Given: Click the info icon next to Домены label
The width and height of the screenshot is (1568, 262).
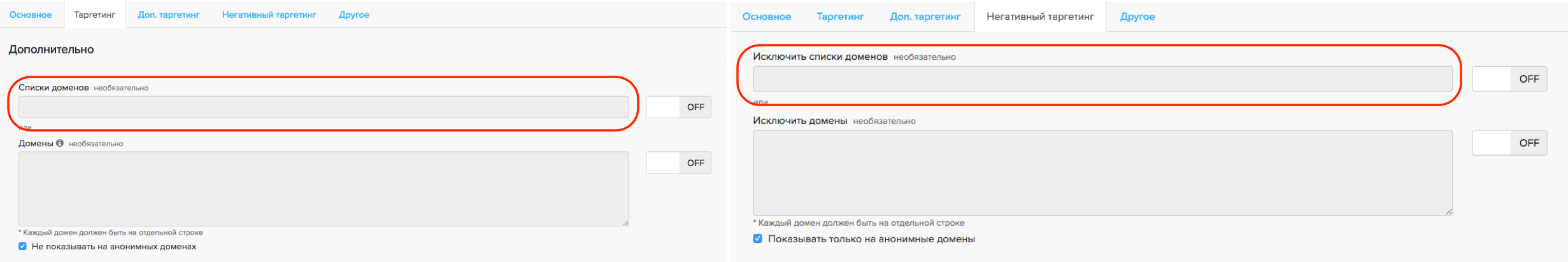Looking at the screenshot, I should point(60,143).
